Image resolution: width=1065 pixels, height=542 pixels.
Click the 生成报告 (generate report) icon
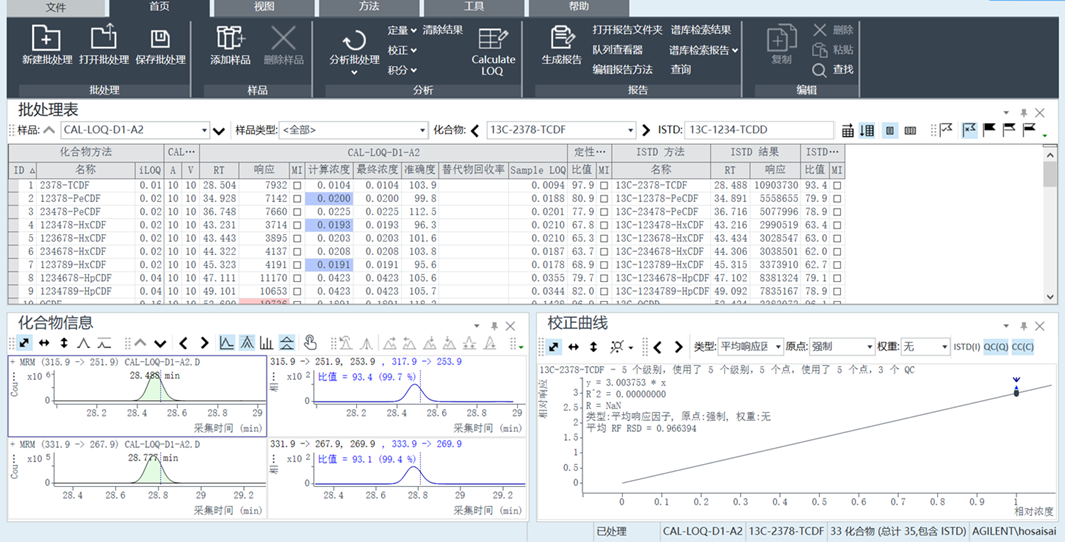561,37
